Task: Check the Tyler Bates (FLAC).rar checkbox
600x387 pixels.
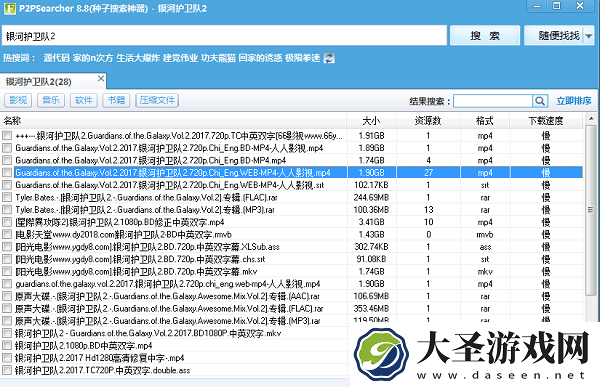Action: 7,197
